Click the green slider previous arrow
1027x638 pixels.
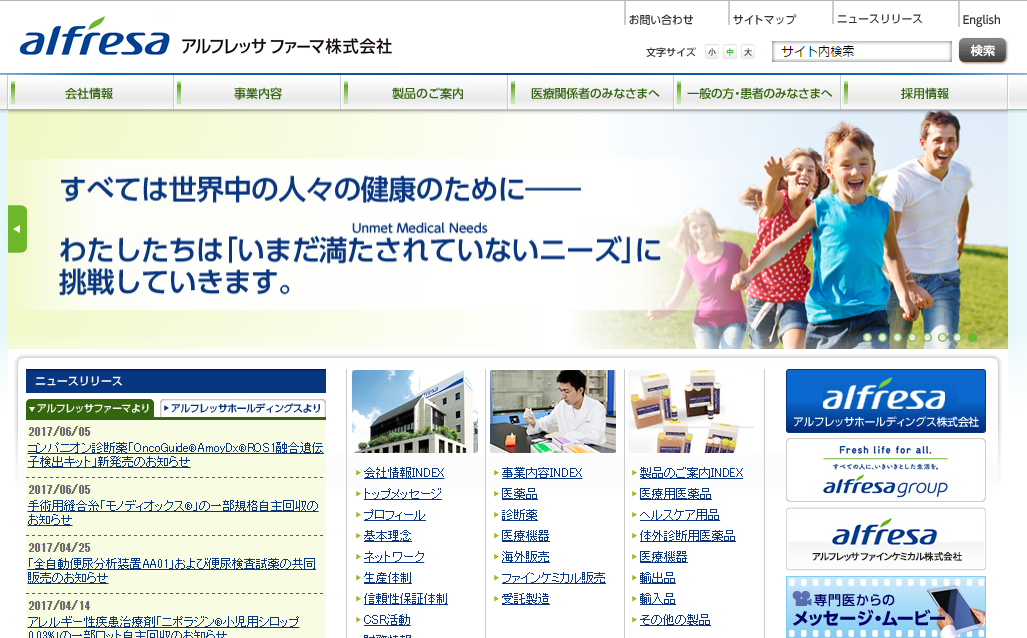pos(17,229)
